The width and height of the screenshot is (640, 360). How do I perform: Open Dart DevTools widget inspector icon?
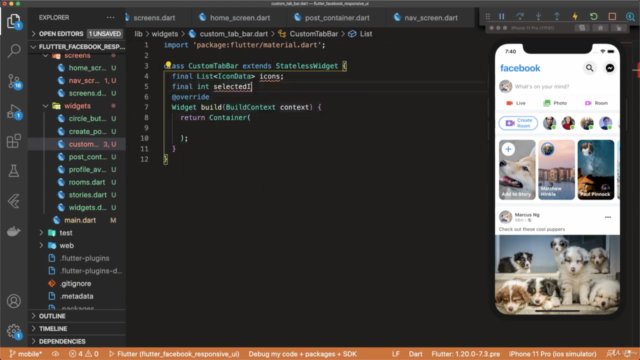click(630, 16)
